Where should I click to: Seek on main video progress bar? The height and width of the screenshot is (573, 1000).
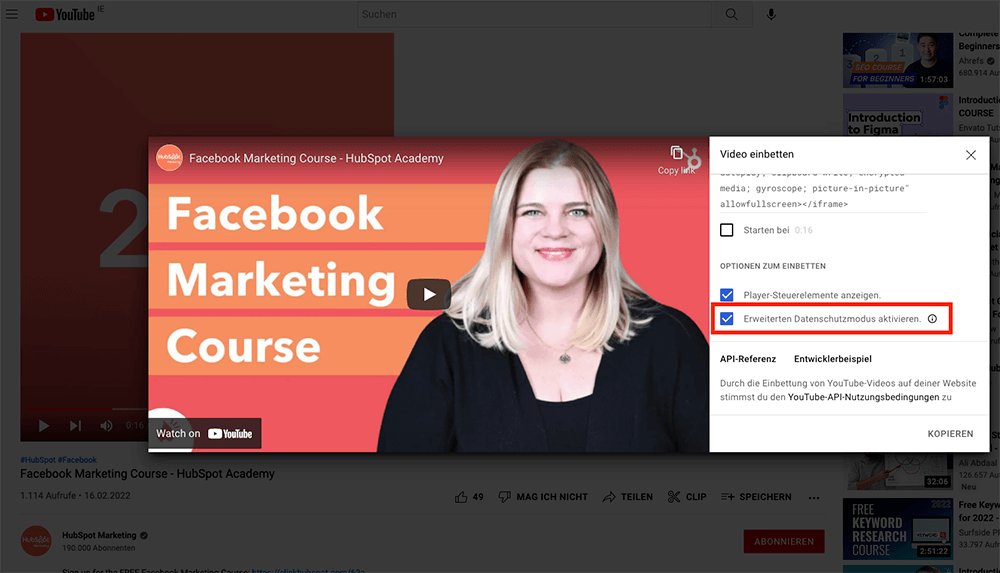[x=84, y=408]
